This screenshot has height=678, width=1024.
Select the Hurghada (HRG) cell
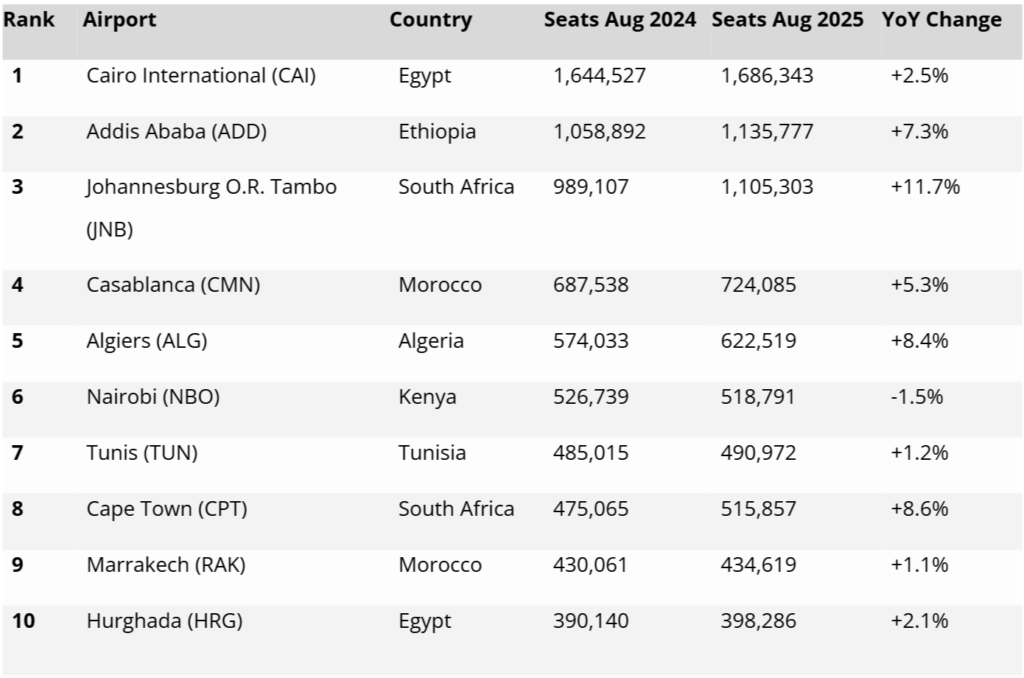(x=165, y=621)
